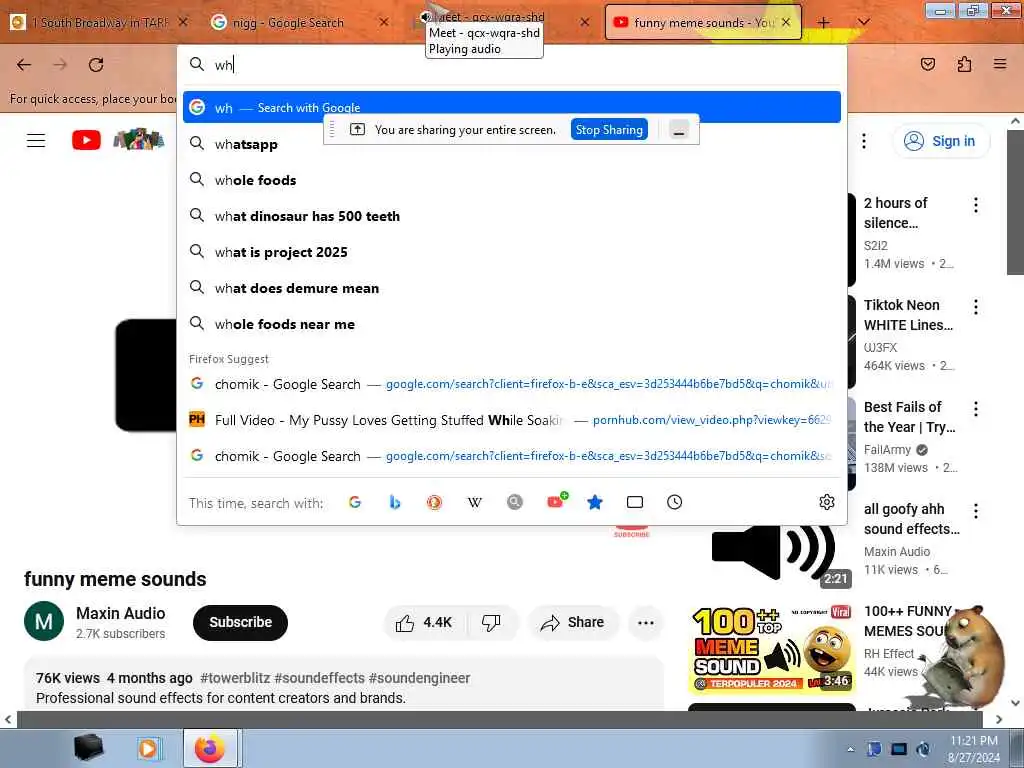Choose the 'whole foods' suggestion
The height and width of the screenshot is (768, 1024).
point(512,180)
